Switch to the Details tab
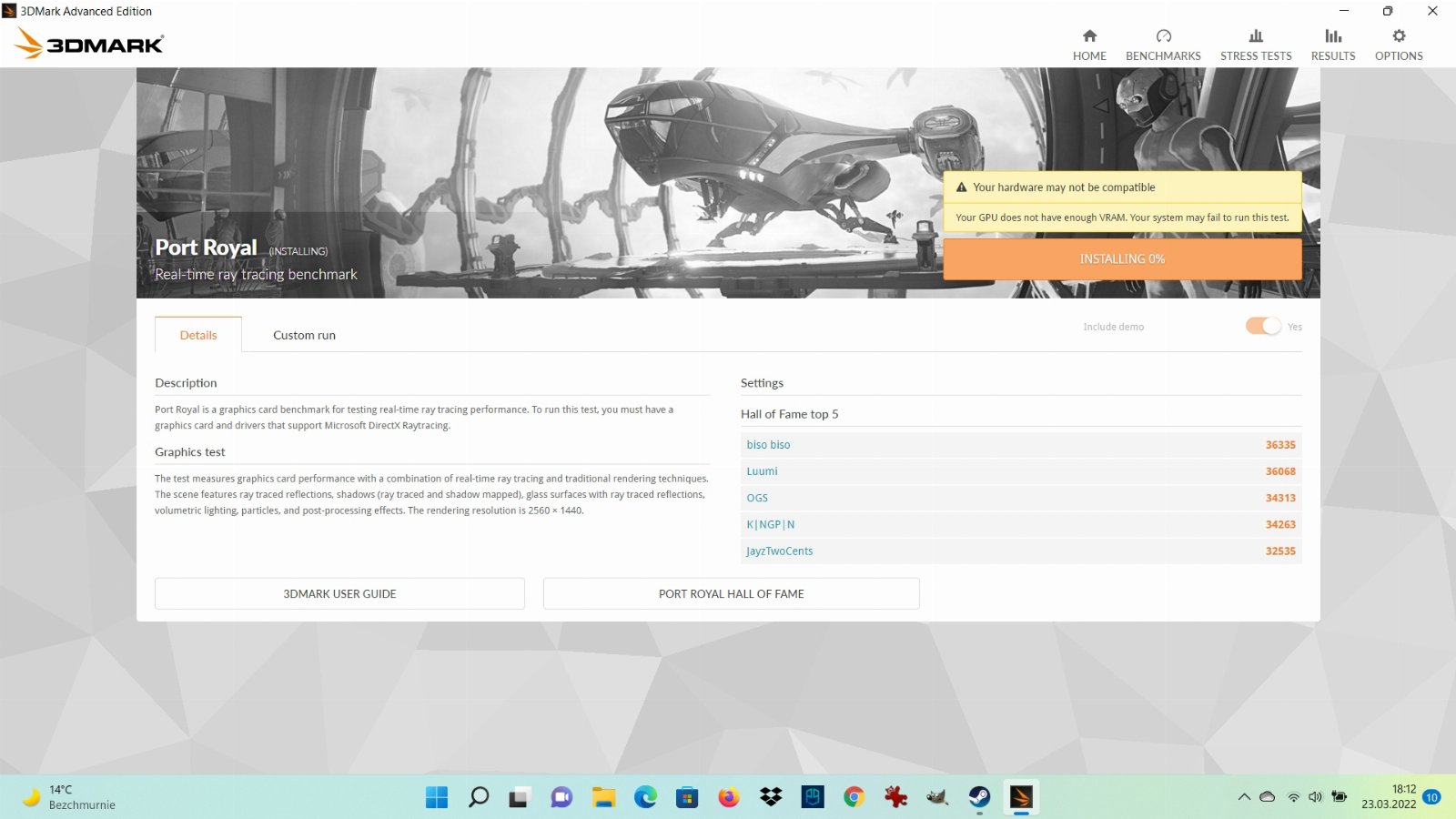The width and height of the screenshot is (1456, 819). 198,335
